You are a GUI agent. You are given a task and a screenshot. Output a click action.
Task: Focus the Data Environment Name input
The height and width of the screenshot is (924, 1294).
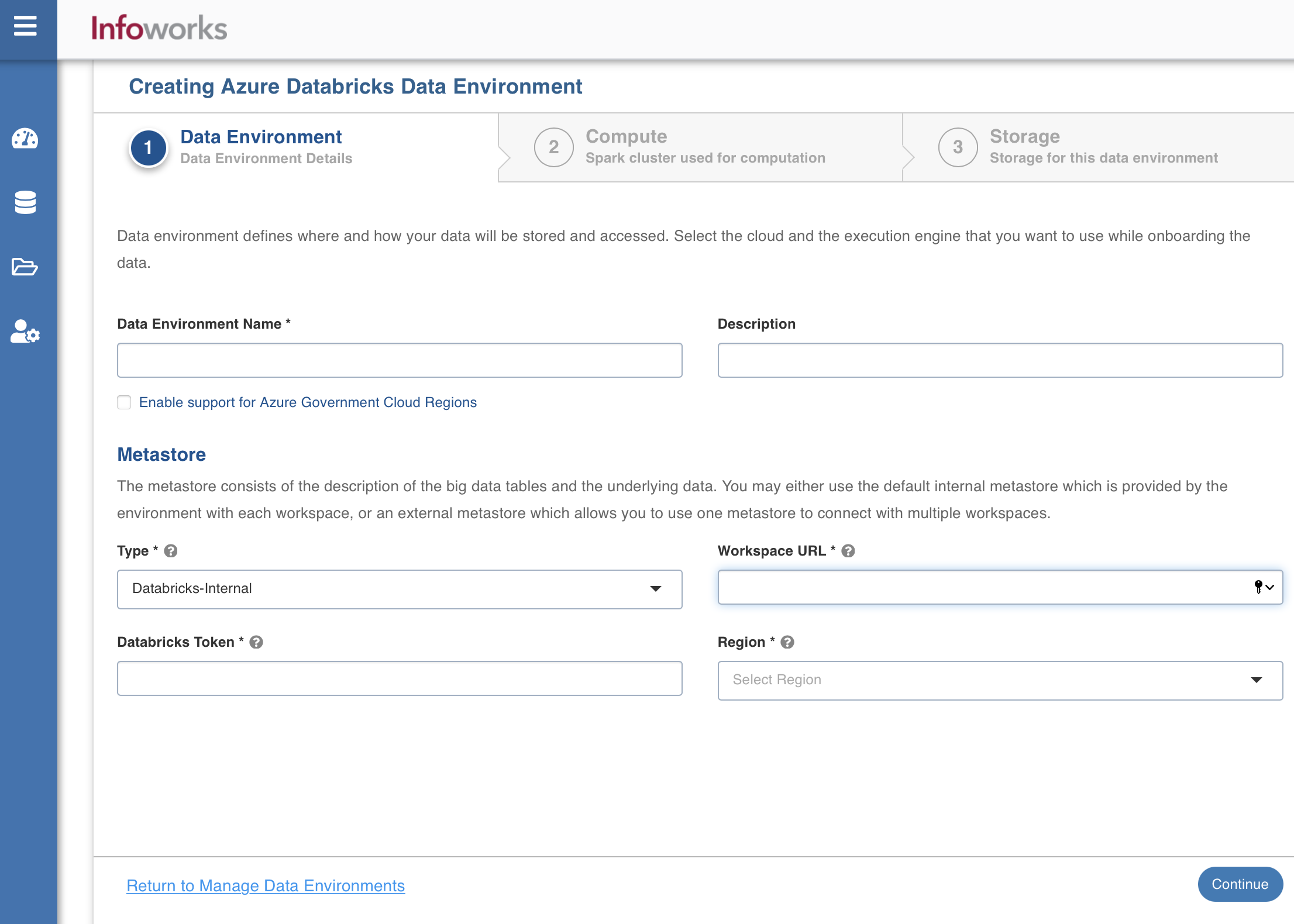click(400, 360)
